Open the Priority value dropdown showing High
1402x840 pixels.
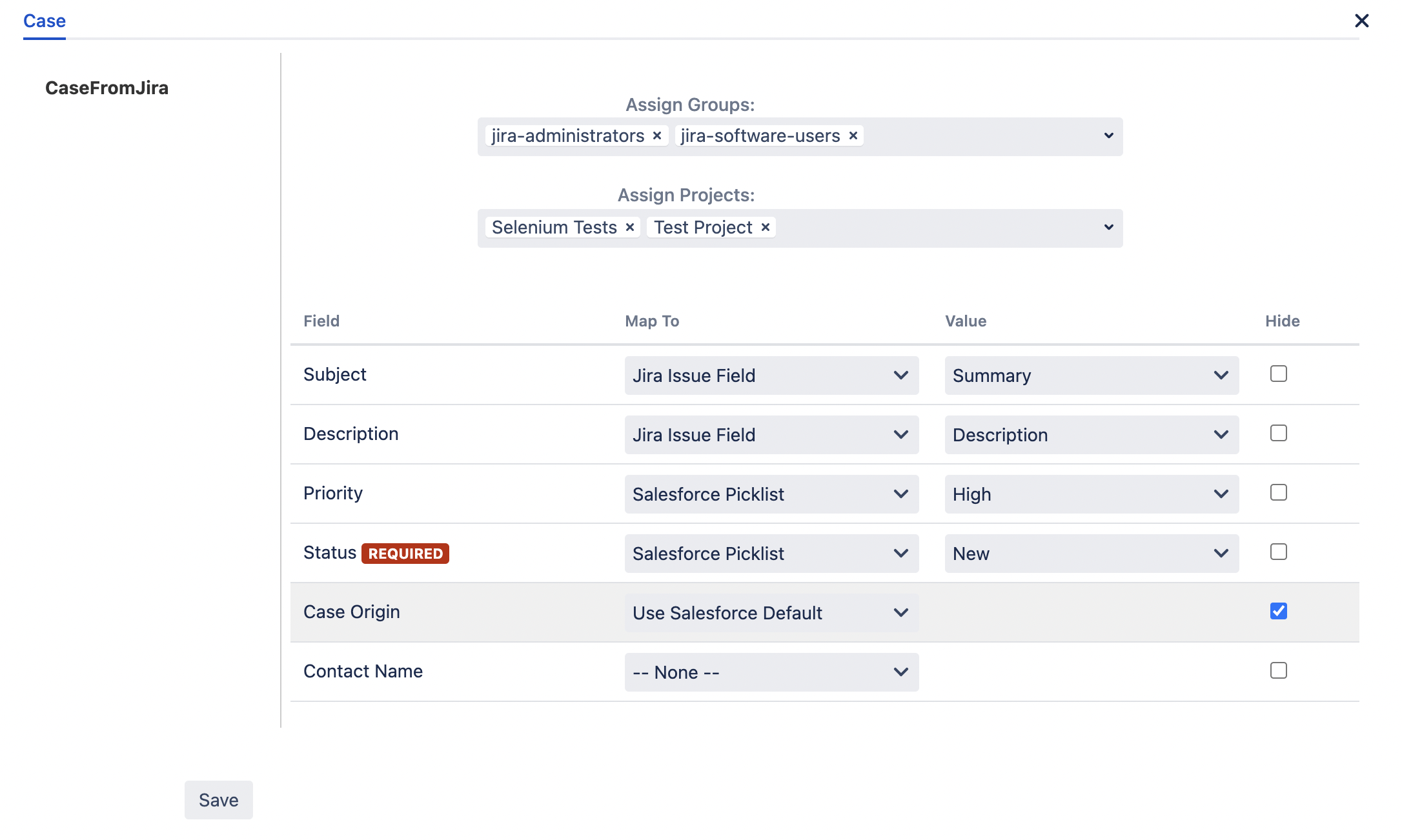pos(1091,494)
